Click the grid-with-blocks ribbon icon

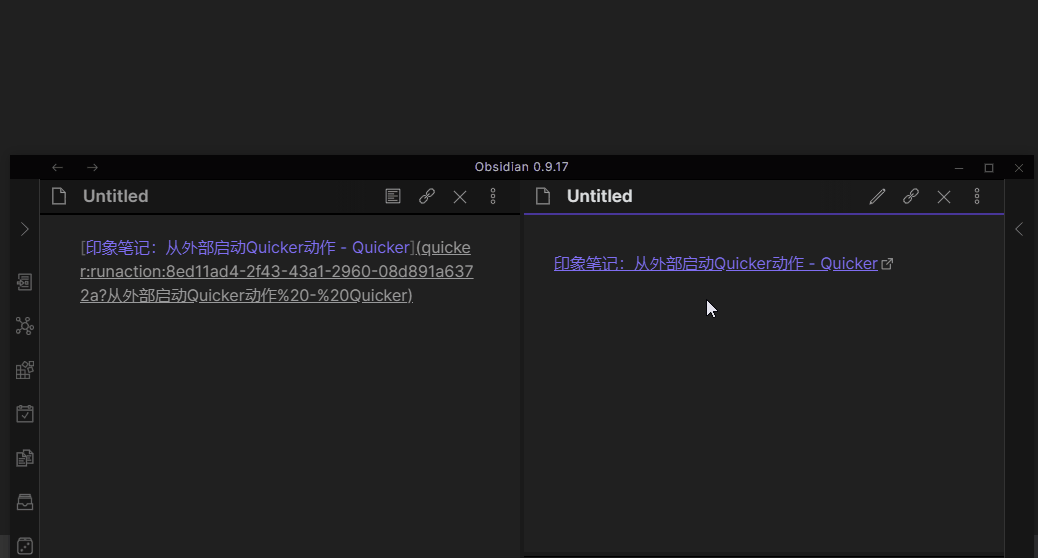click(24, 370)
